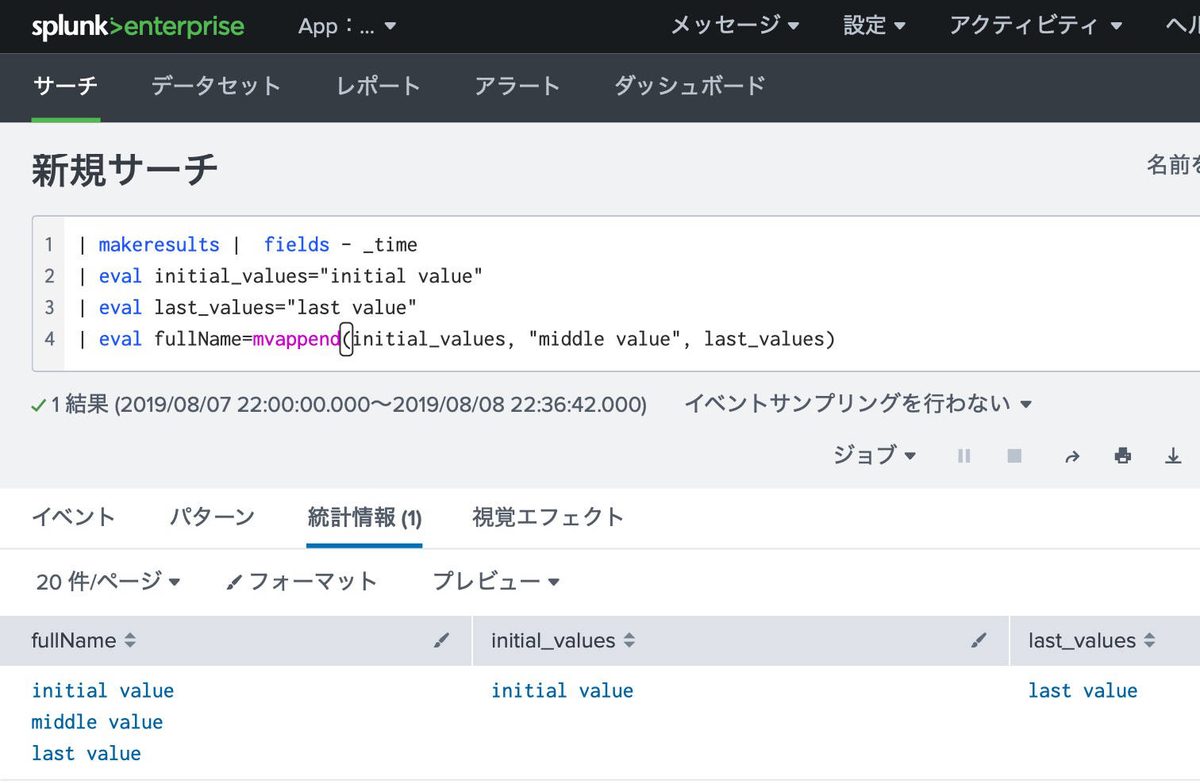Viewport: 1200px width, 784px height.
Task: Toggle プレビュー mode
Action: (495, 581)
